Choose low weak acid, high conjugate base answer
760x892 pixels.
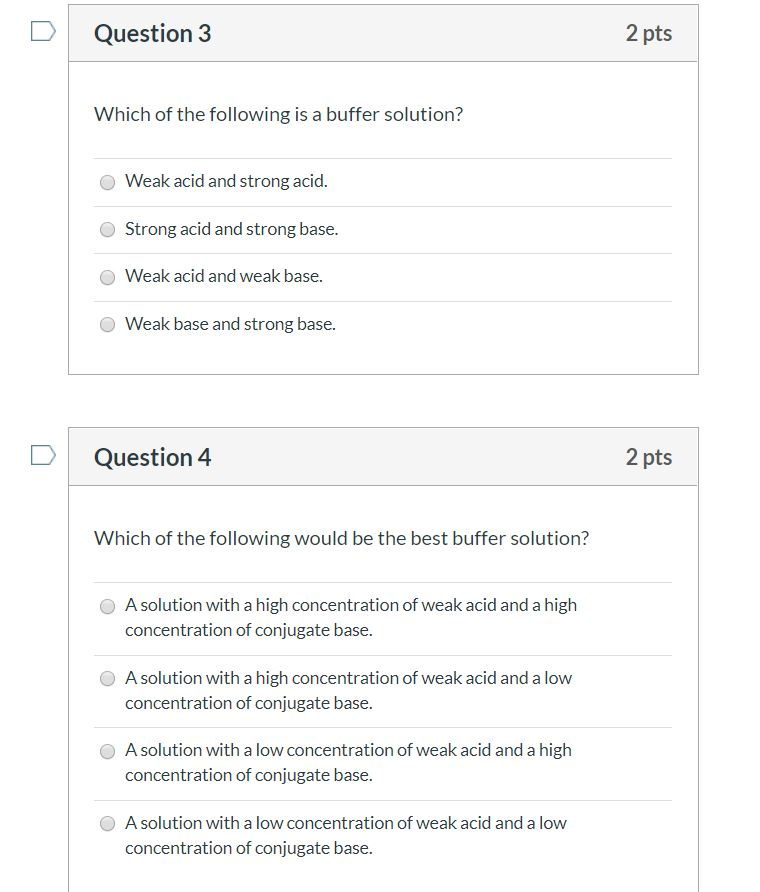107,751
